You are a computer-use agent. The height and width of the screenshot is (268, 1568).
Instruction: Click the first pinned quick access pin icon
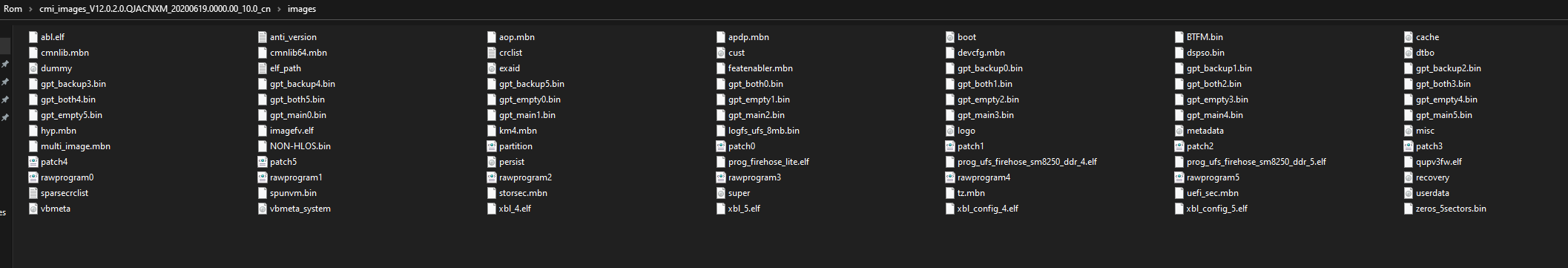(x=5, y=65)
